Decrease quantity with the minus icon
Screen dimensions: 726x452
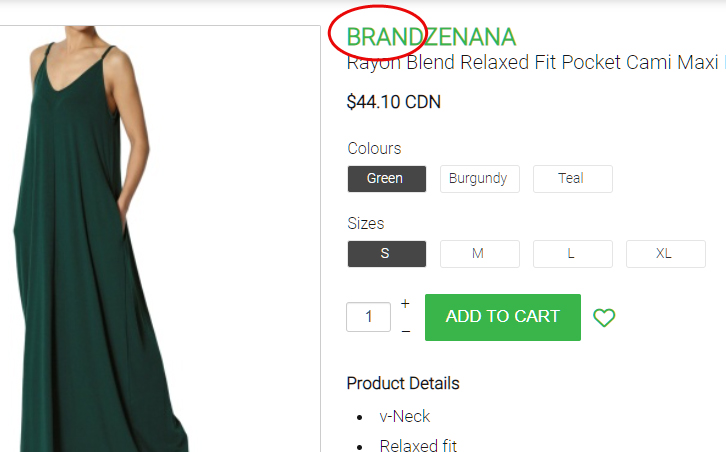pos(406,331)
